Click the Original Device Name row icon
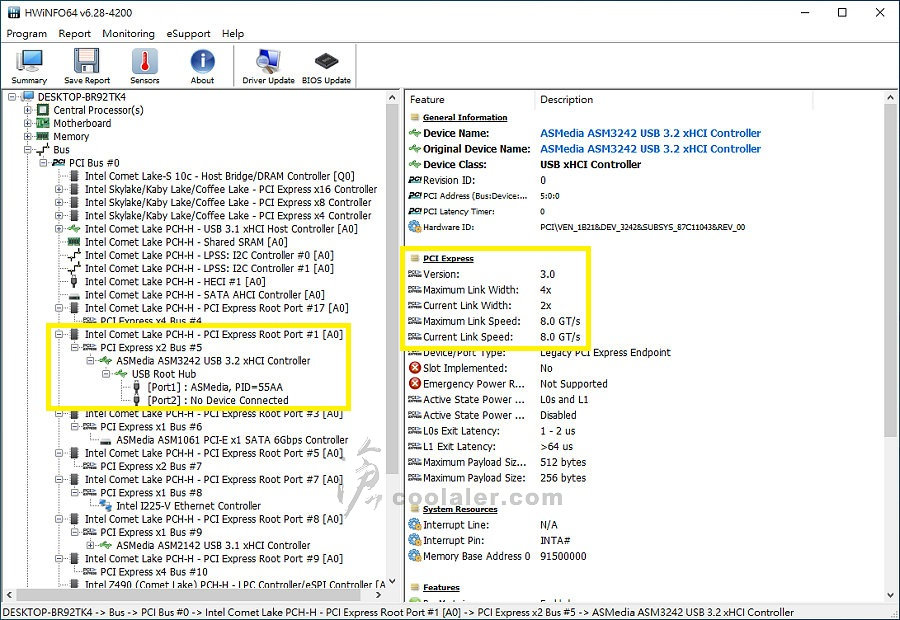 click(x=414, y=149)
